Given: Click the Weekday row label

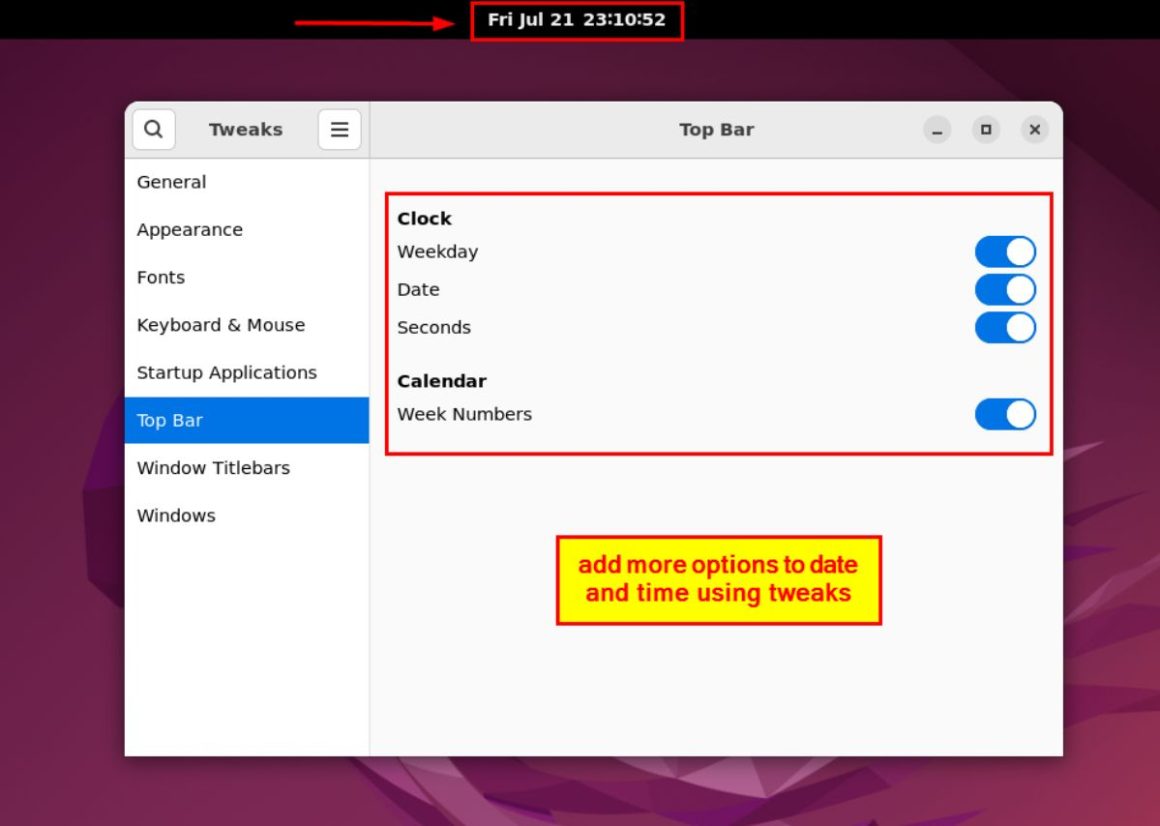Looking at the screenshot, I should click(437, 251).
